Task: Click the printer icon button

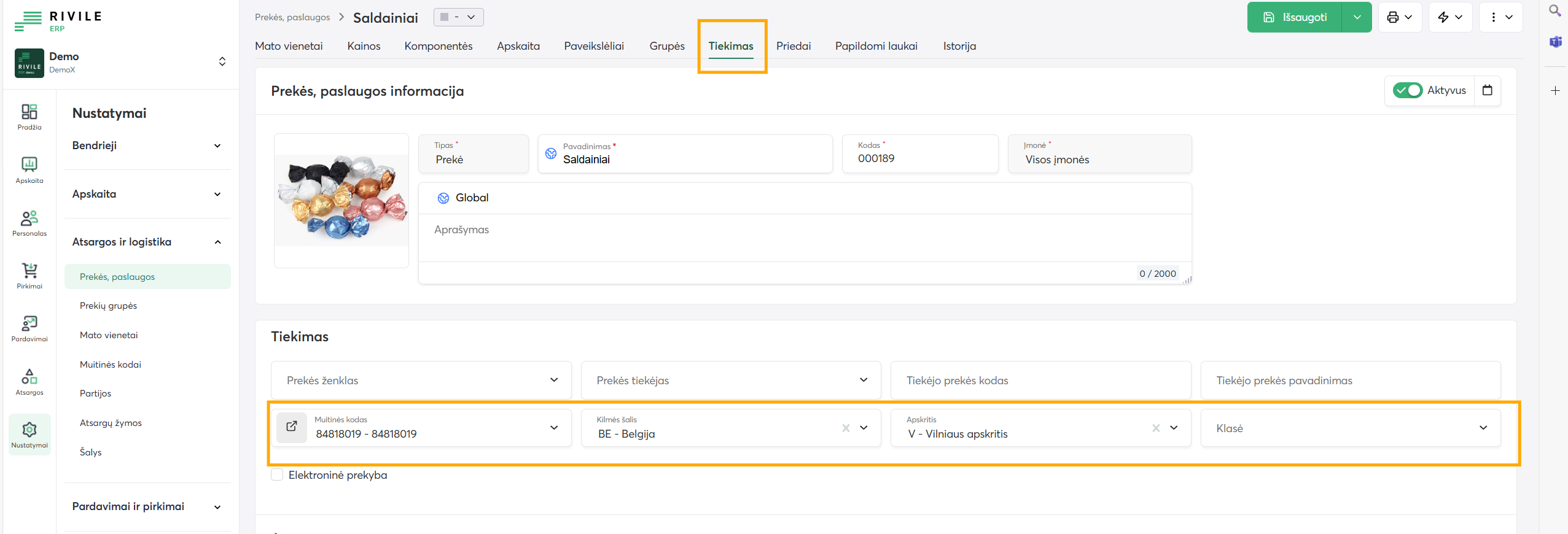Action: (x=1393, y=17)
